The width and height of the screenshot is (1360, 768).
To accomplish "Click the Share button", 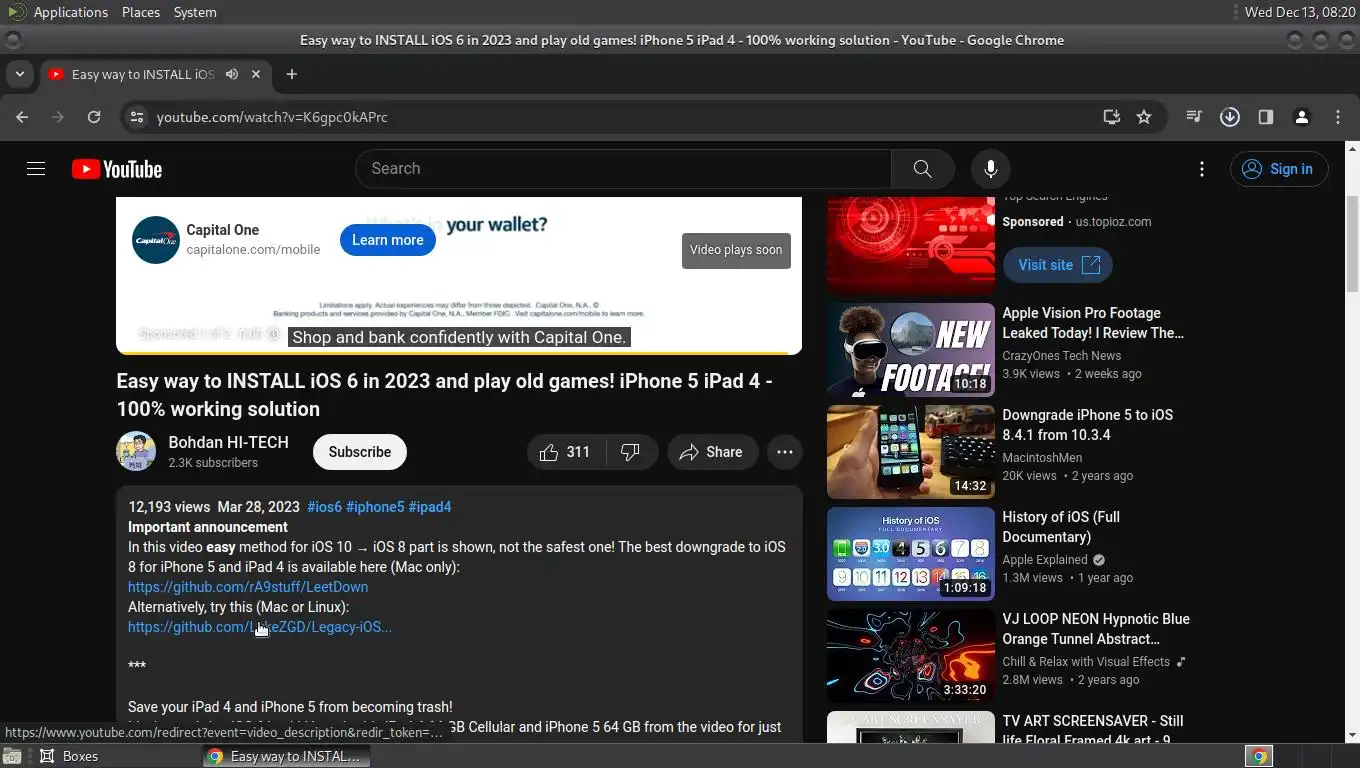I will coord(712,452).
